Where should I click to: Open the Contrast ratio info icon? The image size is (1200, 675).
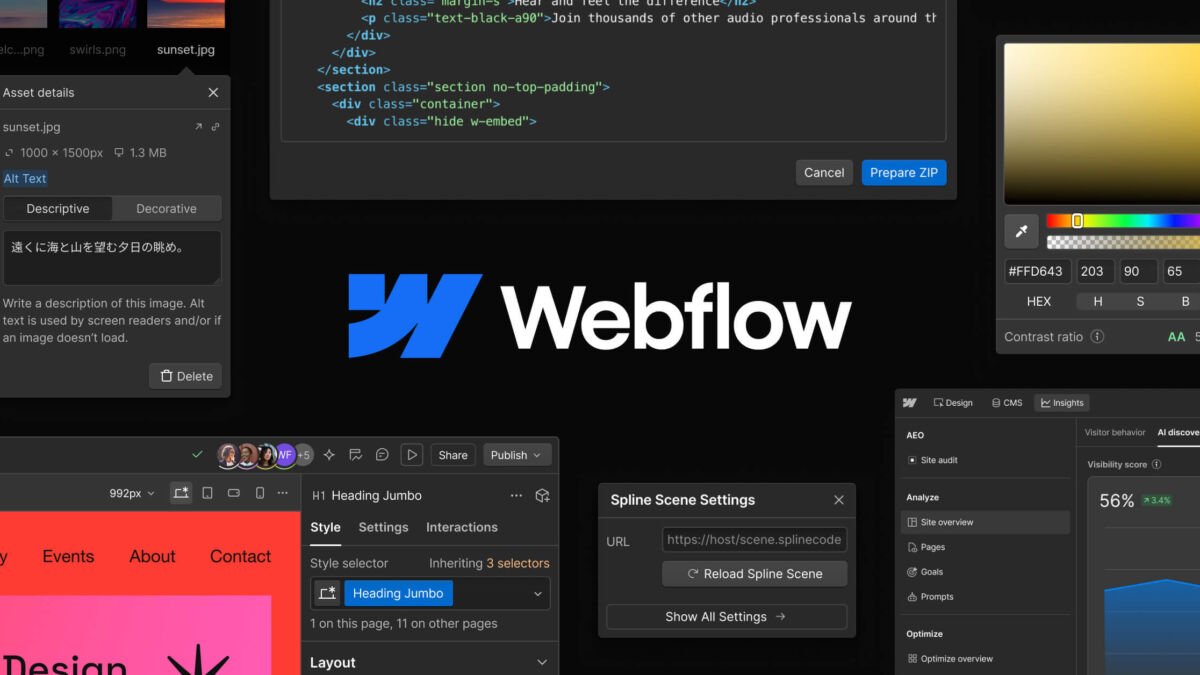[1098, 337]
